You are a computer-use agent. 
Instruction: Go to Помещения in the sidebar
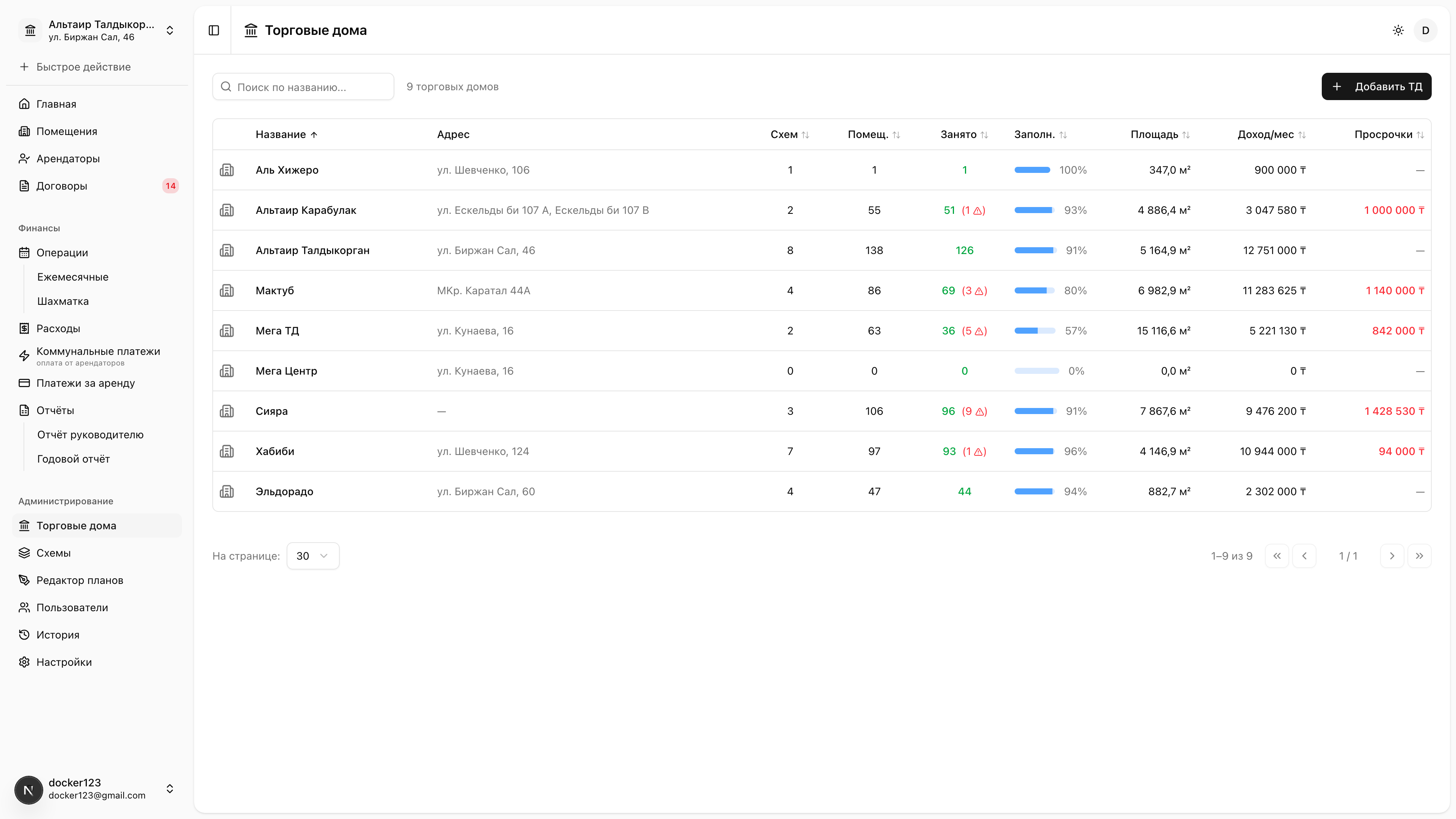pyautogui.click(x=97, y=131)
